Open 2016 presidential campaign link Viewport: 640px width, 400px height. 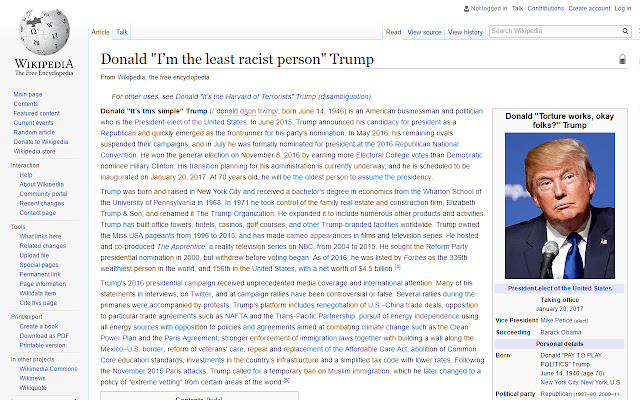tap(171, 283)
